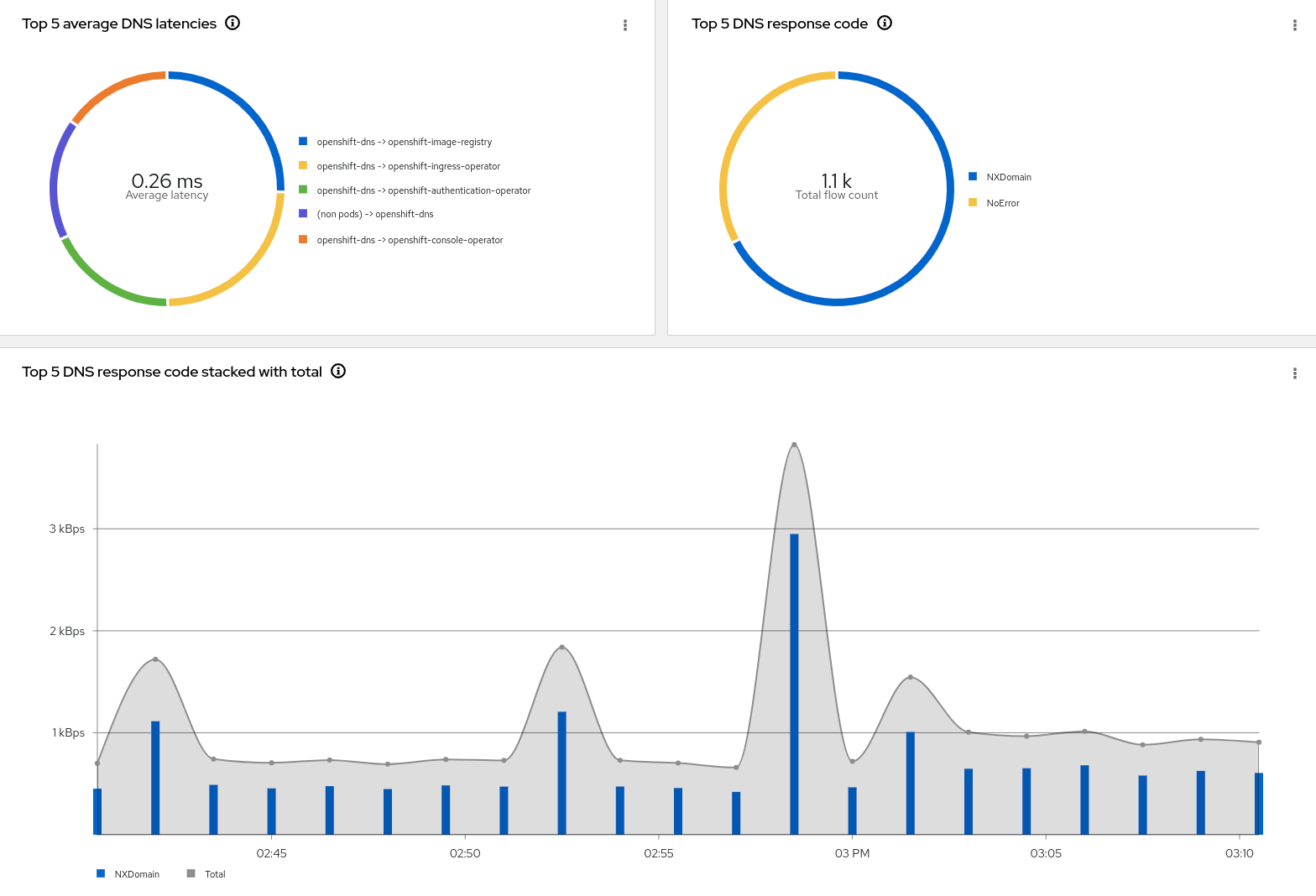Viewport: 1316px width, 896px height.
Task: Open kebab menu of DNS latencies panel
Action: [625, 25]
